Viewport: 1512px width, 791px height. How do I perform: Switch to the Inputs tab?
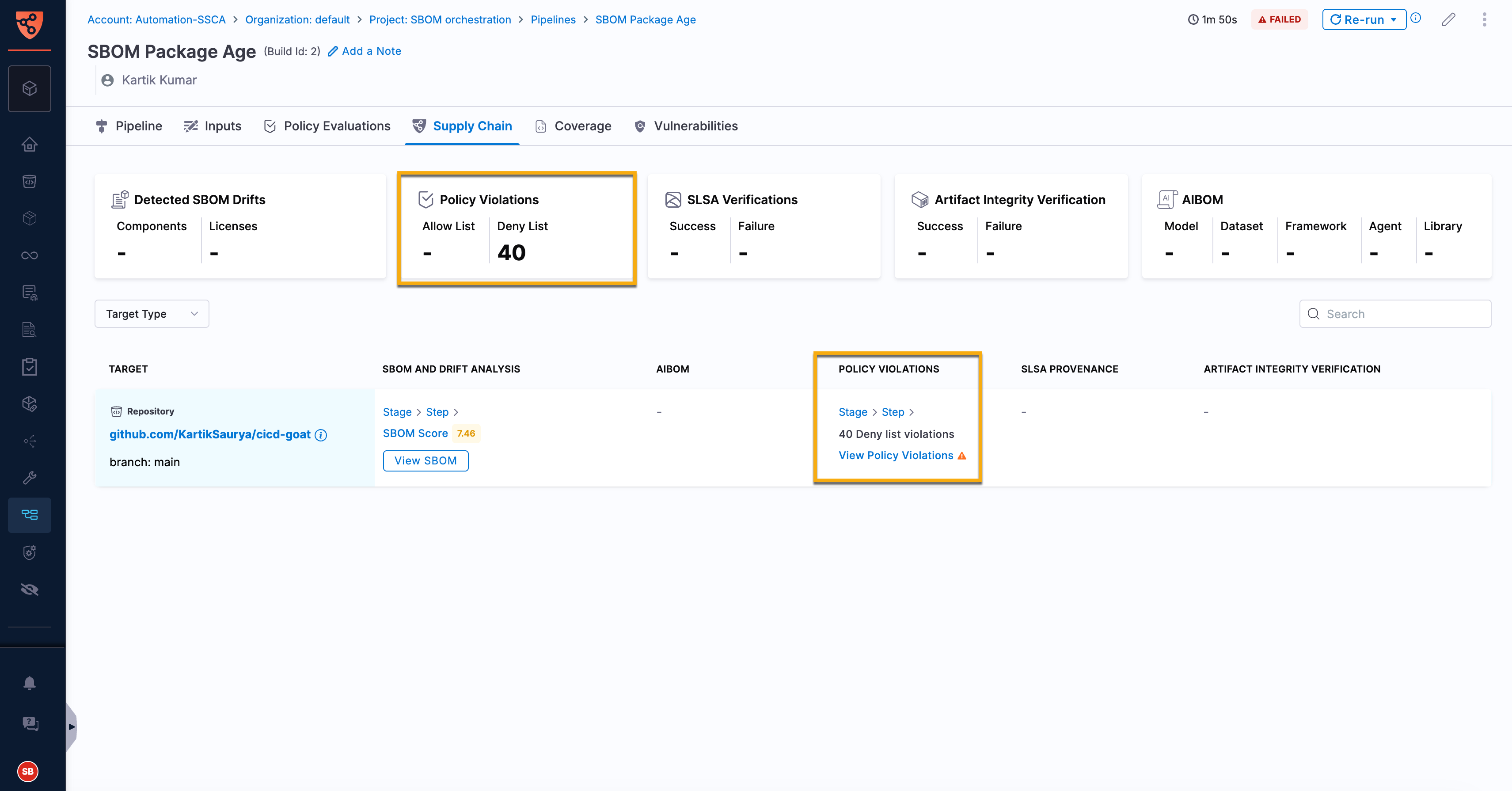coord(213,126)
